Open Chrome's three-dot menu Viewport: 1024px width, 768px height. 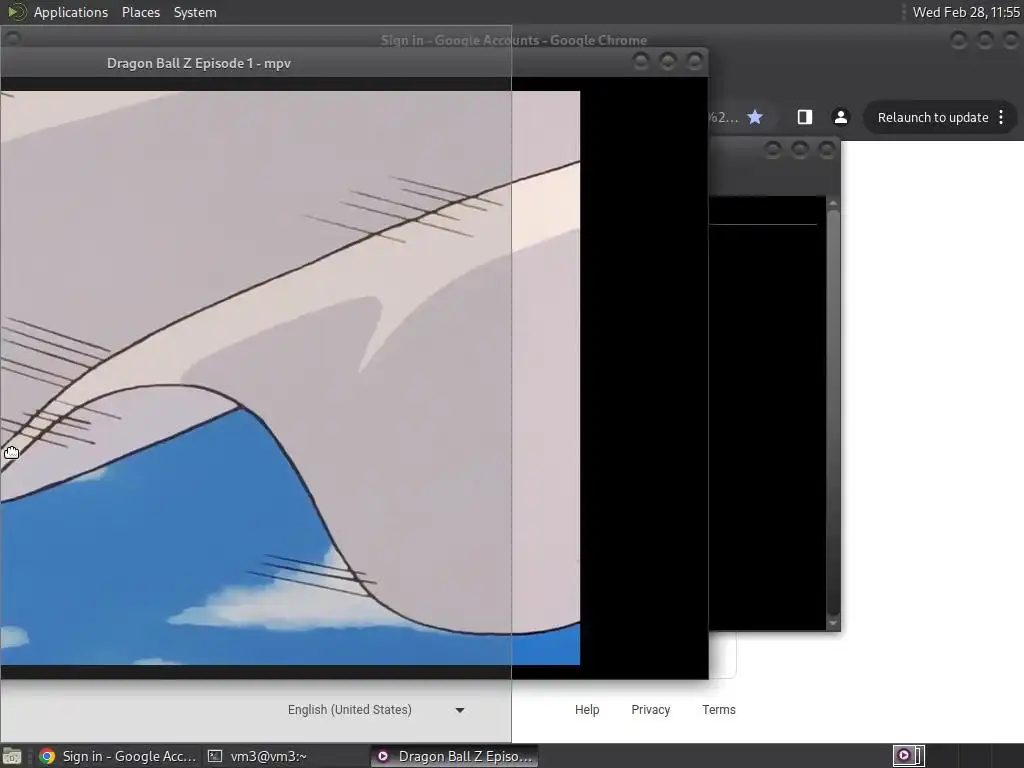[1001, 118]
